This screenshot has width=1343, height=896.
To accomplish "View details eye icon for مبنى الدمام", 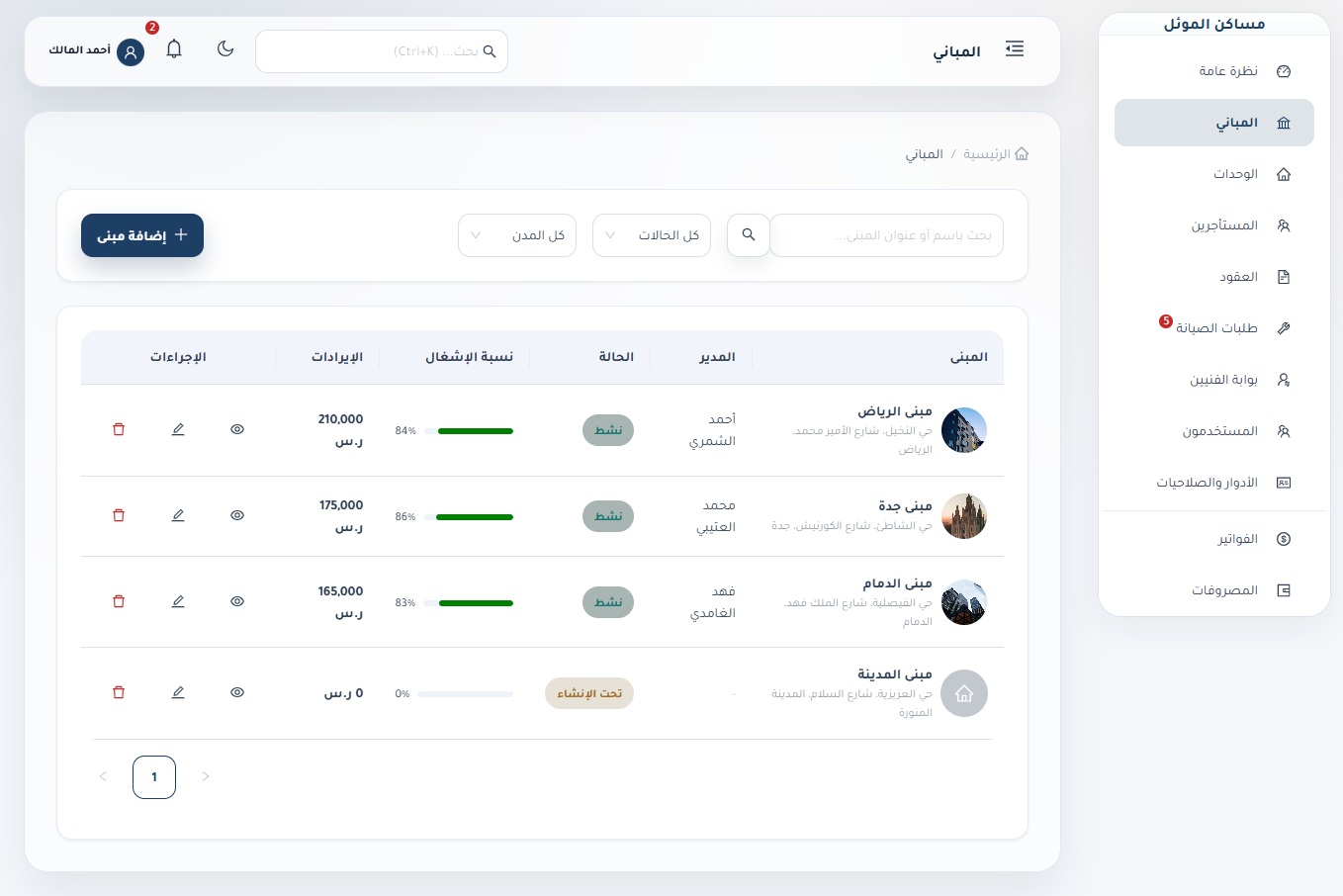I will [237, 601].
